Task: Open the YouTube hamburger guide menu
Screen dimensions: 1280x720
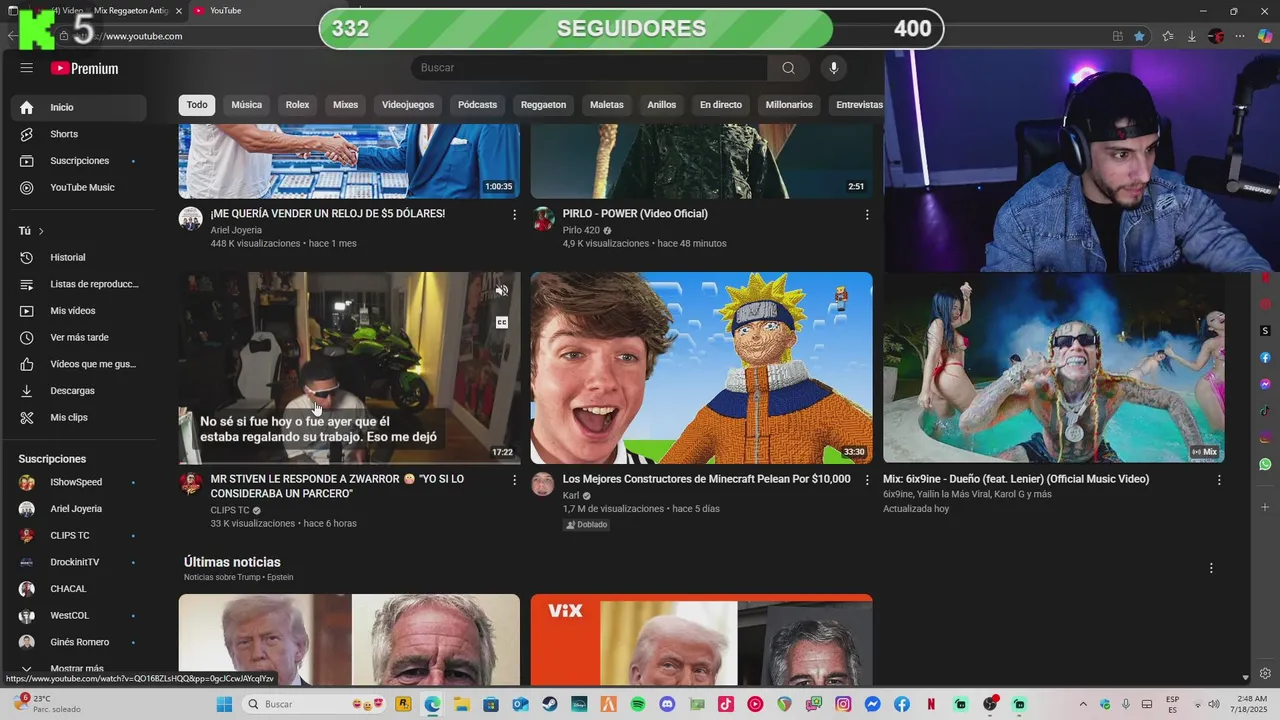Action: pos(27,68)
